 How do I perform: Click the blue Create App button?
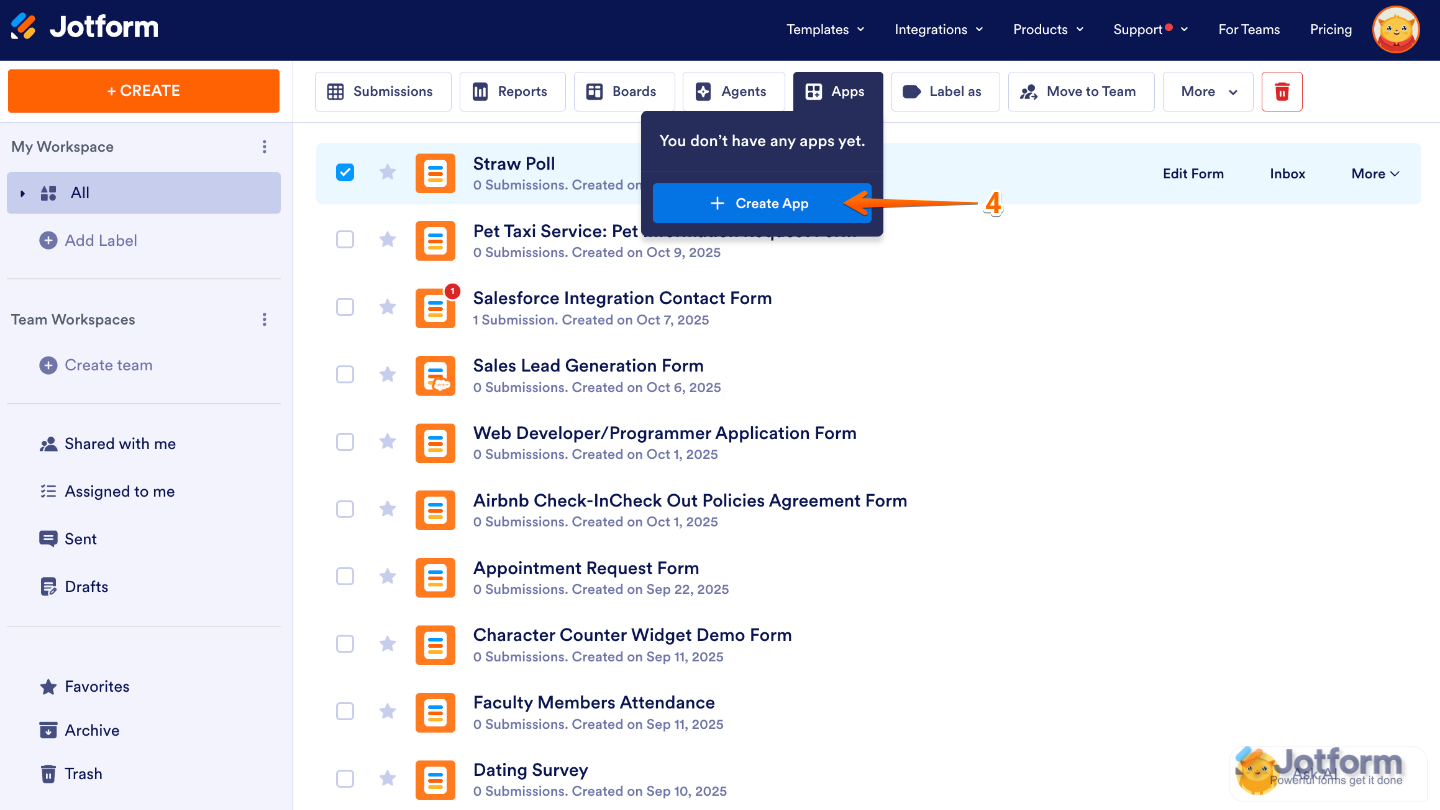(761, 204)
